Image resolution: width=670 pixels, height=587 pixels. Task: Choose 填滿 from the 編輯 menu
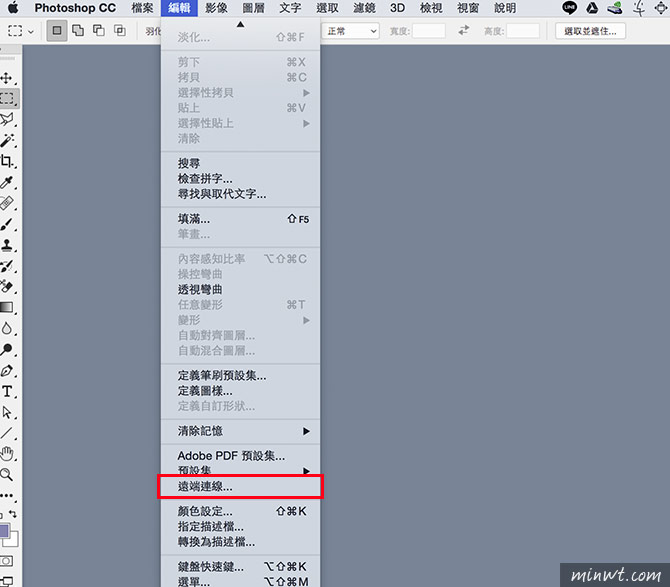240,219
